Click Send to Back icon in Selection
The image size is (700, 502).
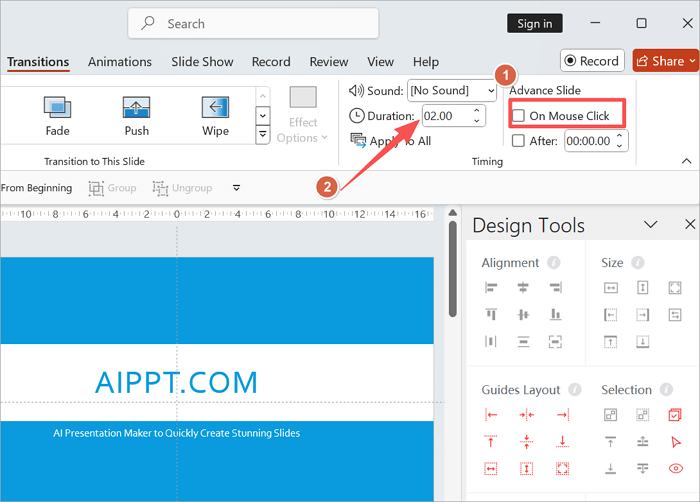pyautogui.click(x=611, y=469)
